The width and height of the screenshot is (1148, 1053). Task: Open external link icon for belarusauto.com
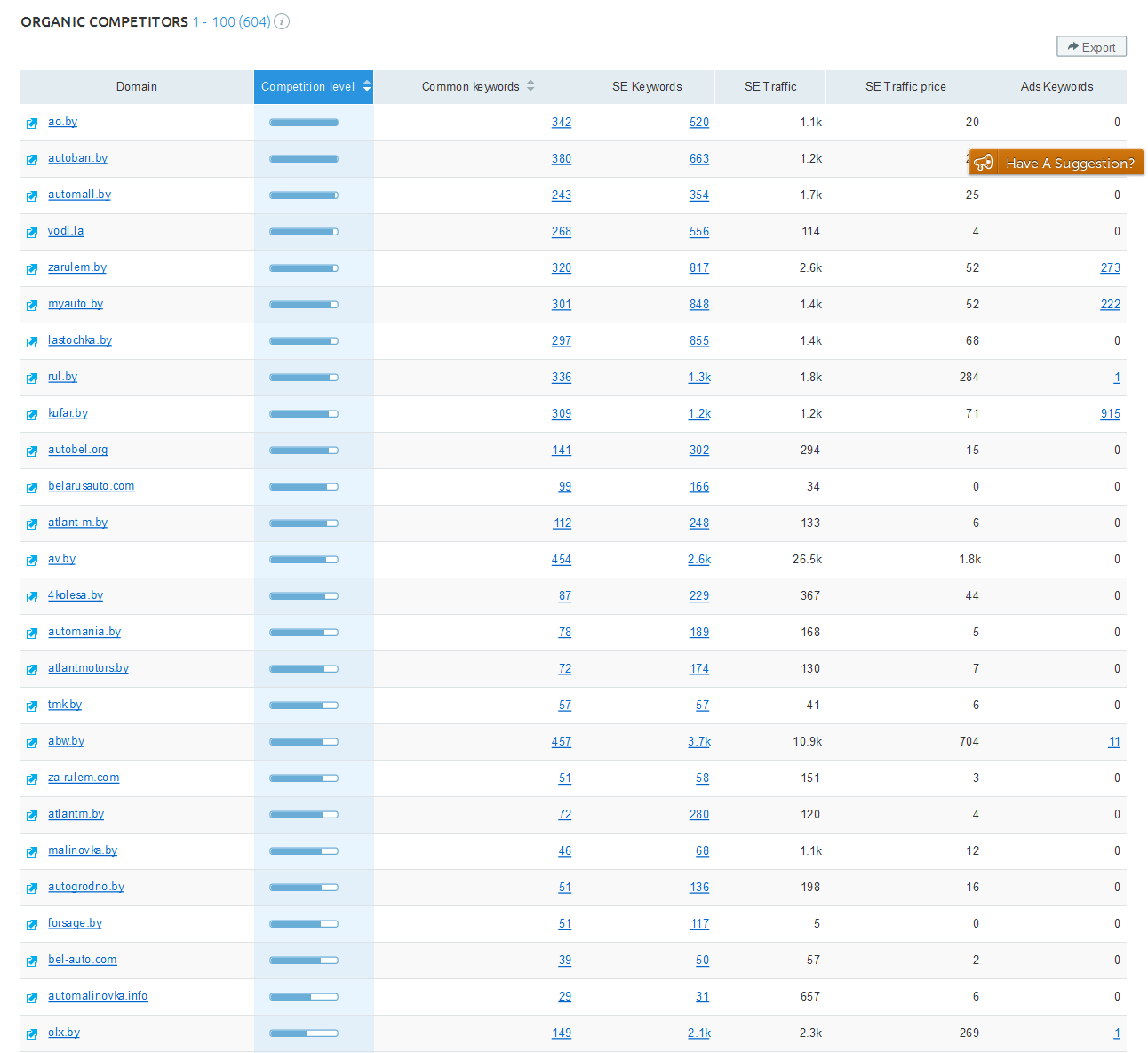point(32,488)
